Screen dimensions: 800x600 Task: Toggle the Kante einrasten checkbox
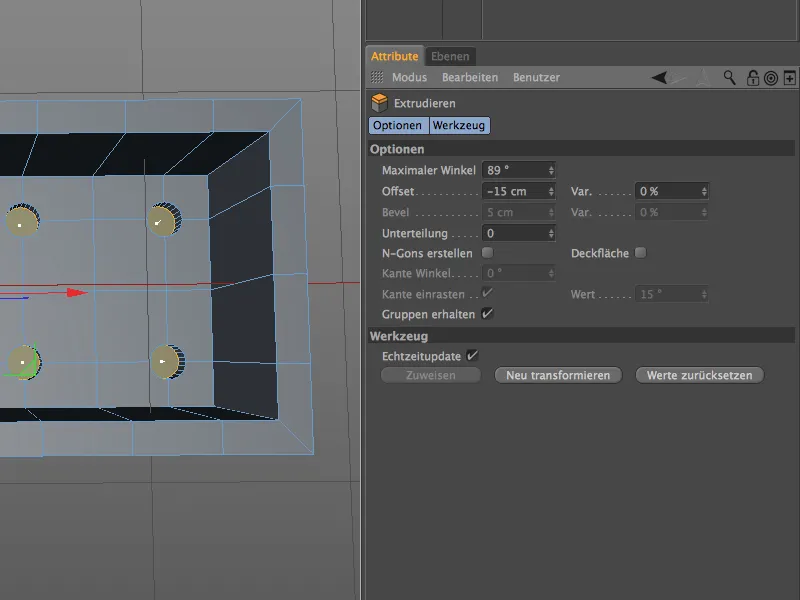[x=487, y=293]
